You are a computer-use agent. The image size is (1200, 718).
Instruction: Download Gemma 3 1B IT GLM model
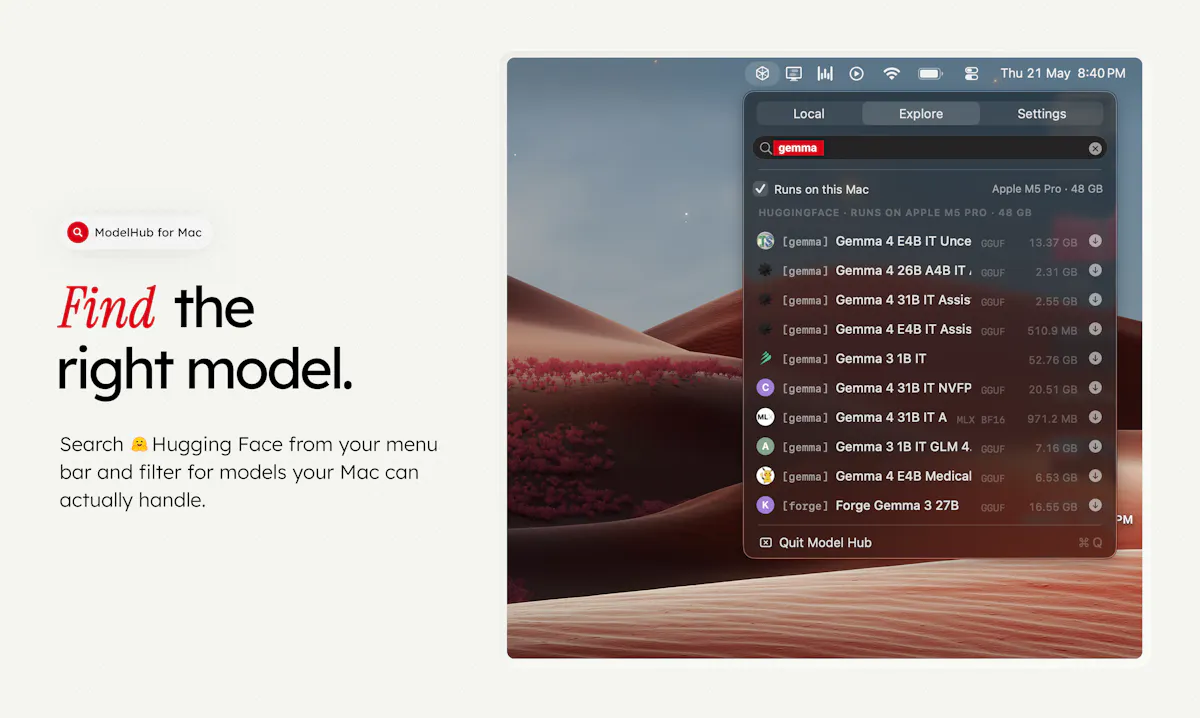[x=1095, y=447]
